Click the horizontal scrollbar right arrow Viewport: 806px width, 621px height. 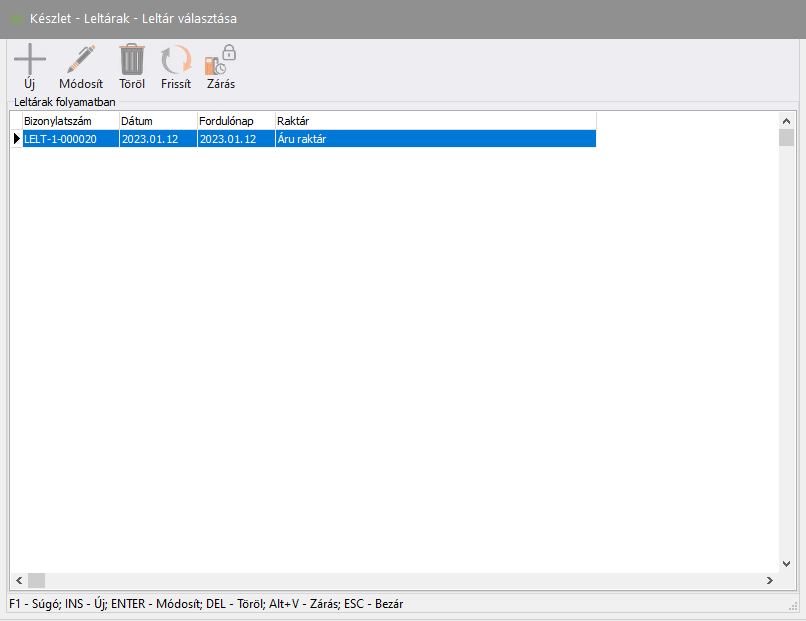click(769, 580)
